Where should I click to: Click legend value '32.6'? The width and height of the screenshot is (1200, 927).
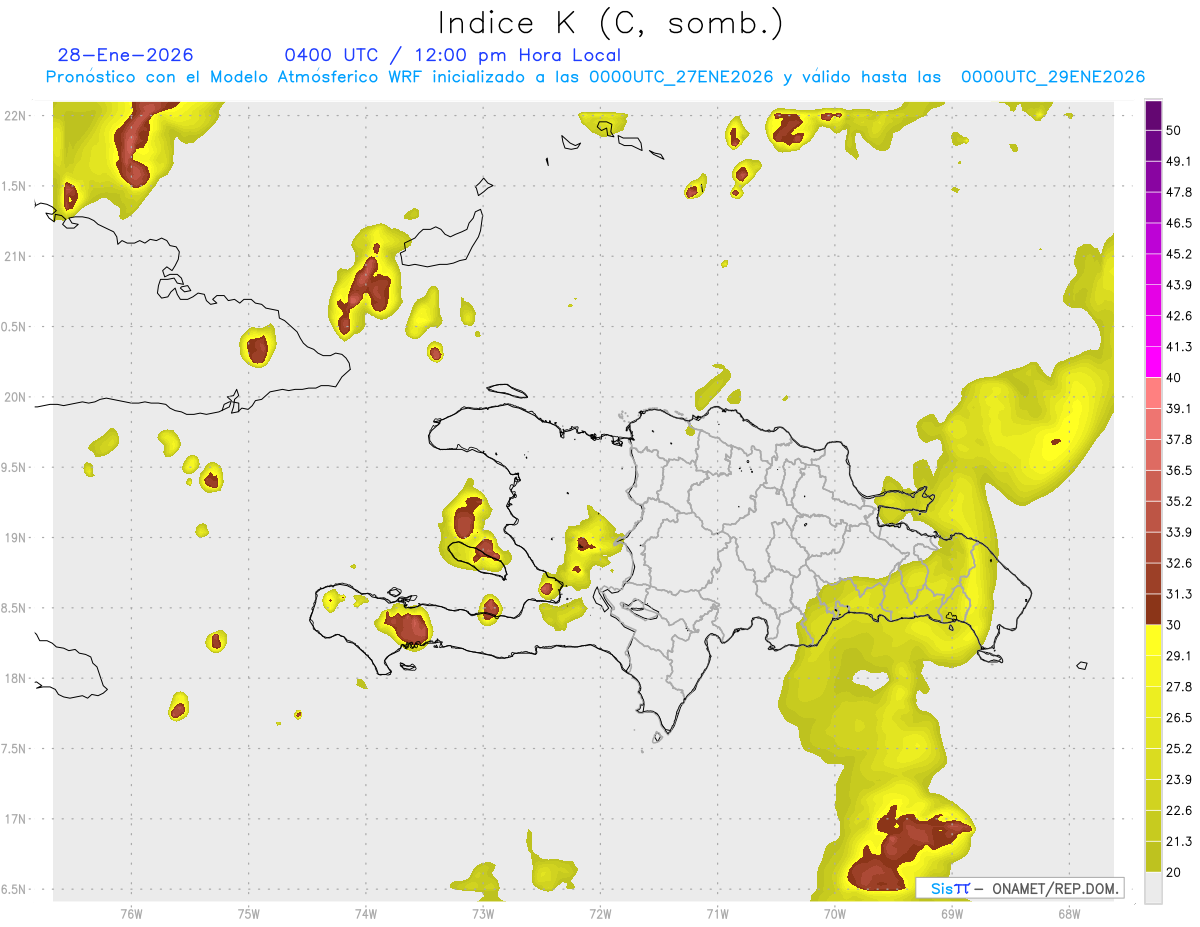pyautogui.click(x=1179, y=564)
